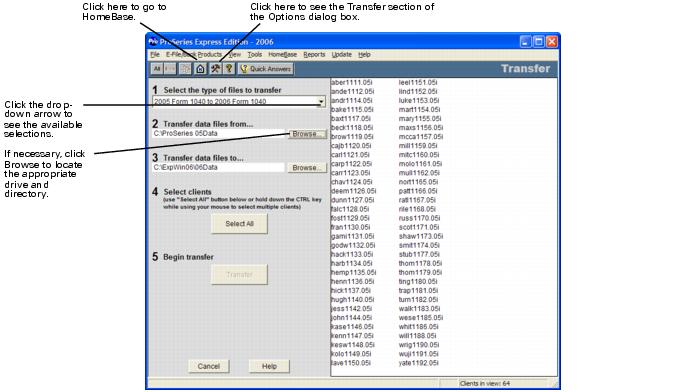Click the Help button beside Cancel

point(269,366)
